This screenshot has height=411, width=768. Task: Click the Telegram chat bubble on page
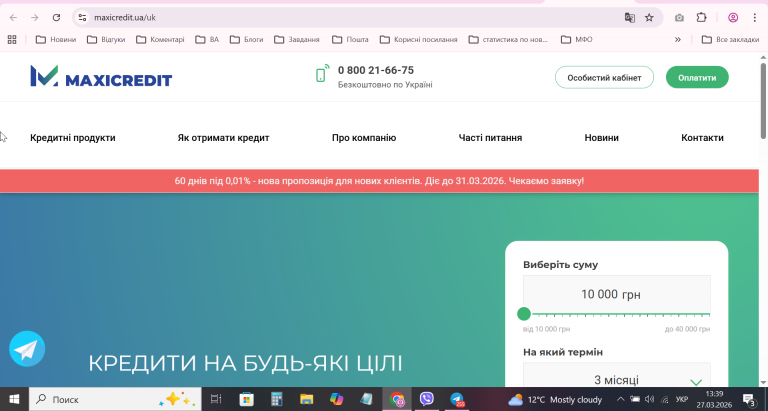coord(27,349)
